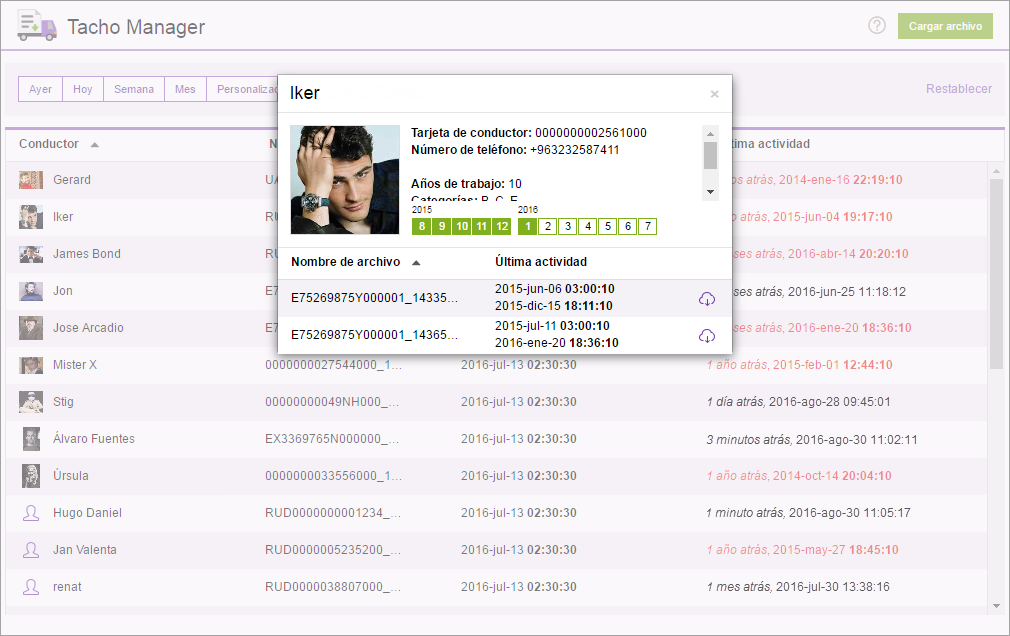Select the Ayer period tab
The image size is (1010, 636).
[41, 89]
